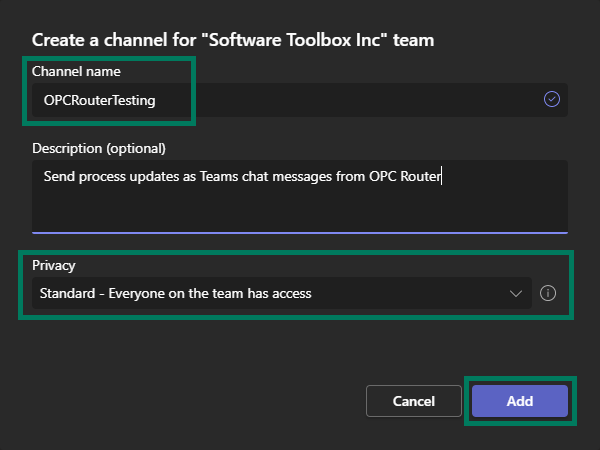600x450 pixels.
Task: Click the Channel name input field
Action: [x=300, y=100]
